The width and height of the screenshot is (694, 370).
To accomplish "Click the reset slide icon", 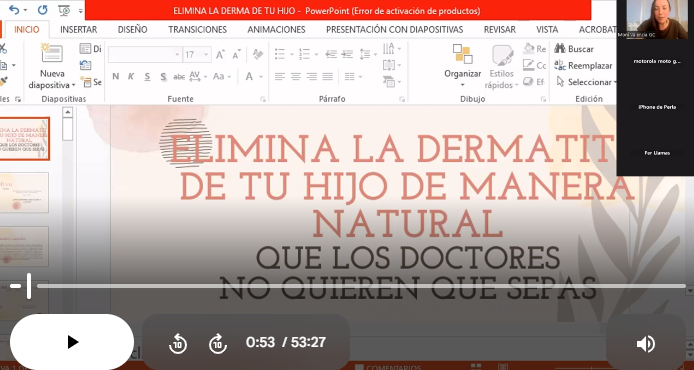I will pos(85,65).
